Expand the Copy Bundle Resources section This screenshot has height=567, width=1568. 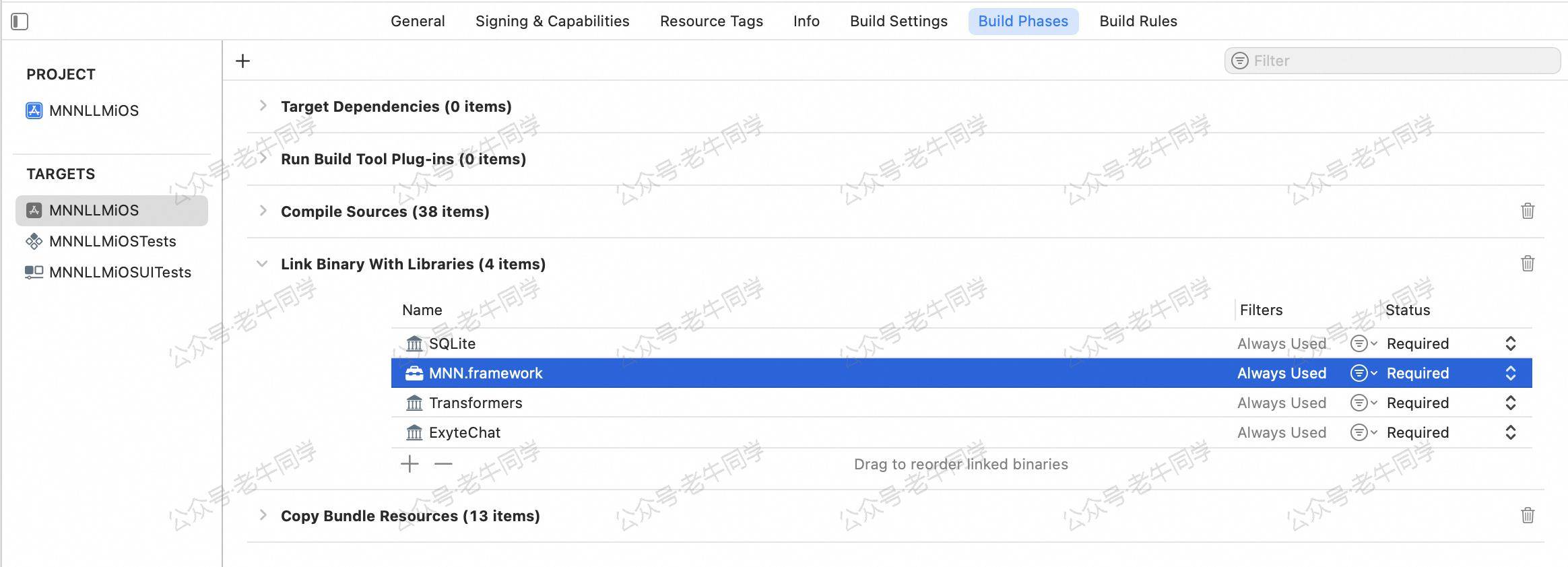tap(263, 515)
